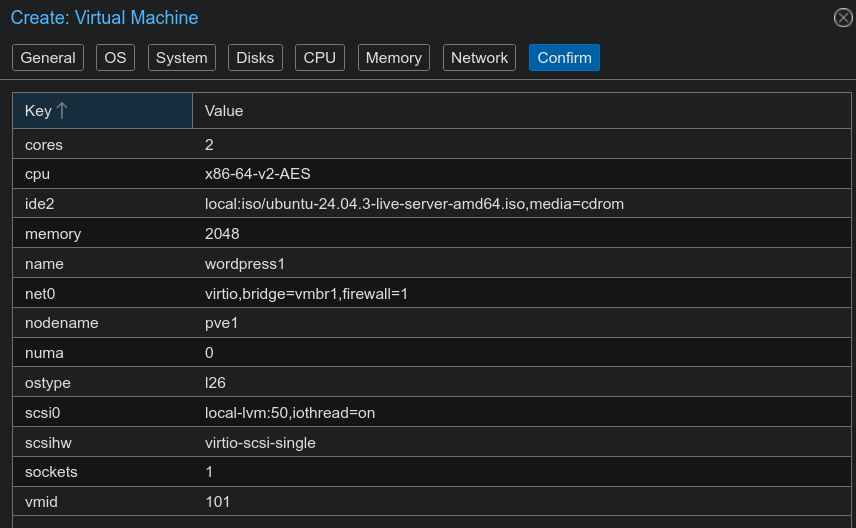The height and width of the screenshot is (528, 856).
Task: Open the Network tab
Action: 479,58
